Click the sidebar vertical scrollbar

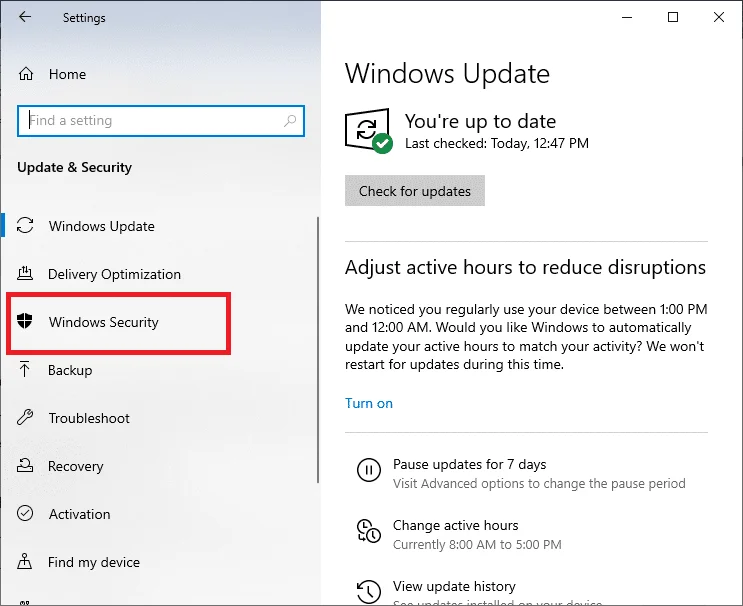[x=318, y=350]
